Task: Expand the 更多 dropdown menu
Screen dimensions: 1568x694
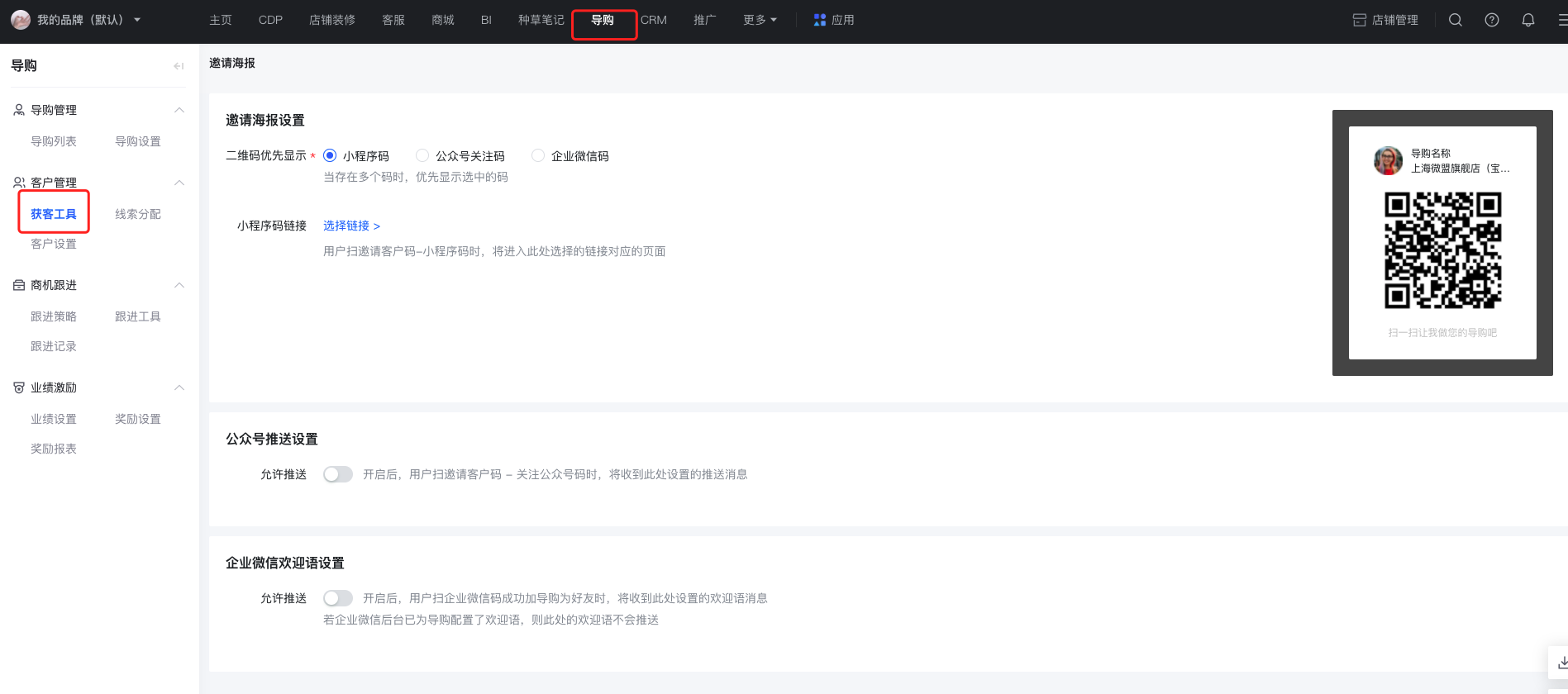Action: pos(760,20)
